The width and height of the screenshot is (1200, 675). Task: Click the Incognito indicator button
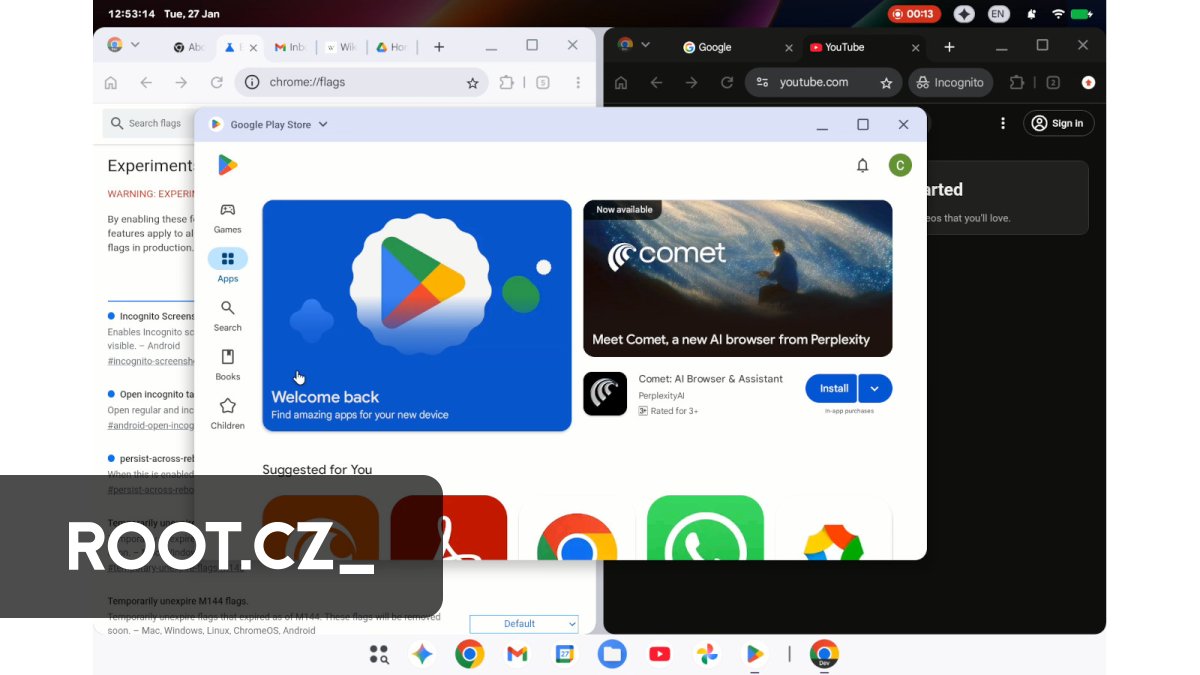[950, 83]
